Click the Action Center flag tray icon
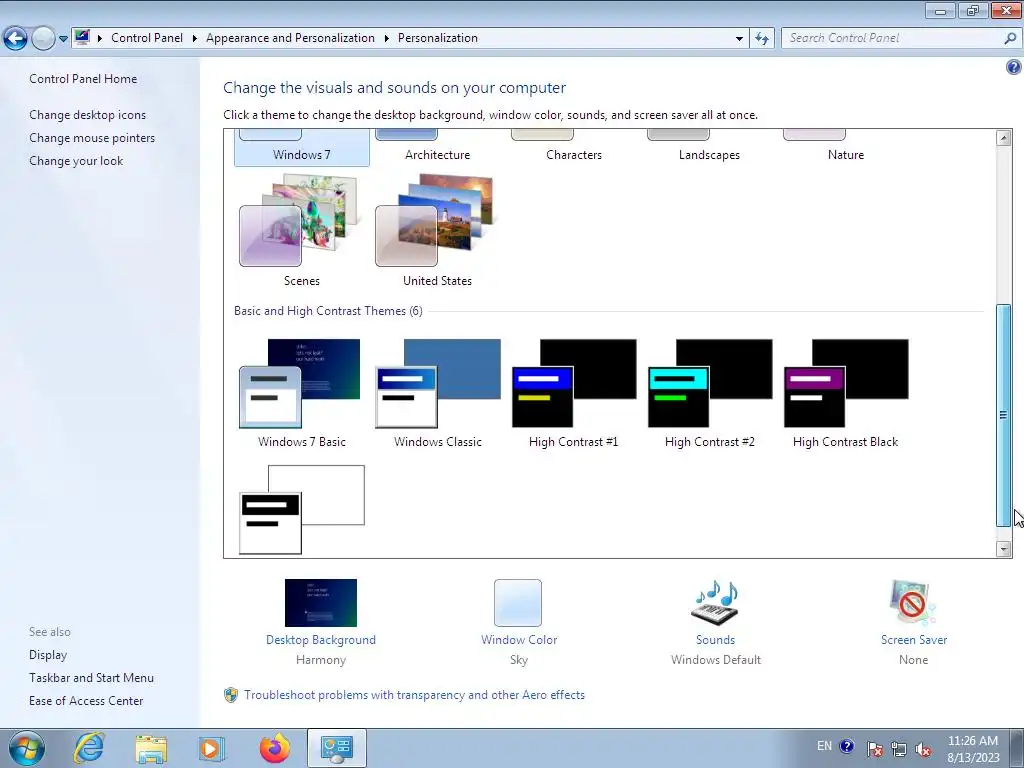The height and width of the screenshot is (768, 1024). pyautogui.click(x=874, y=749)
